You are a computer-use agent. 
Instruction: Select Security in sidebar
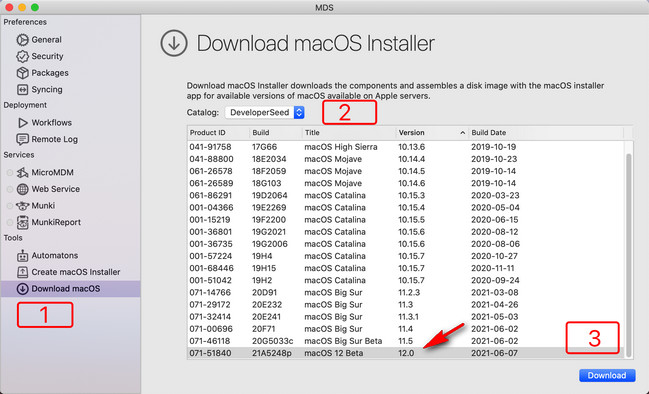click(47, 56)
